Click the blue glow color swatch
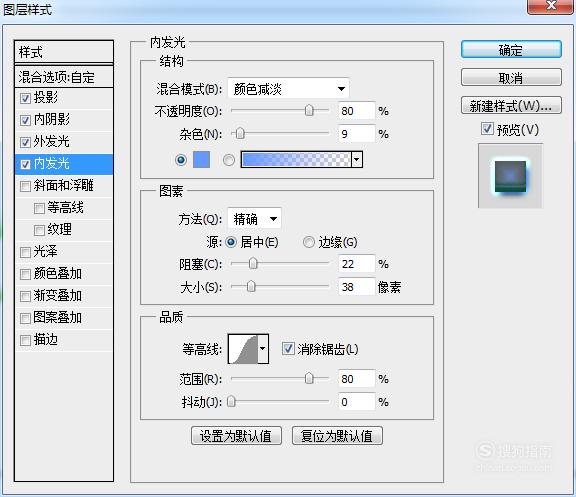The height and width of the screenshot is (497, 576). click(x=202, y=160)
